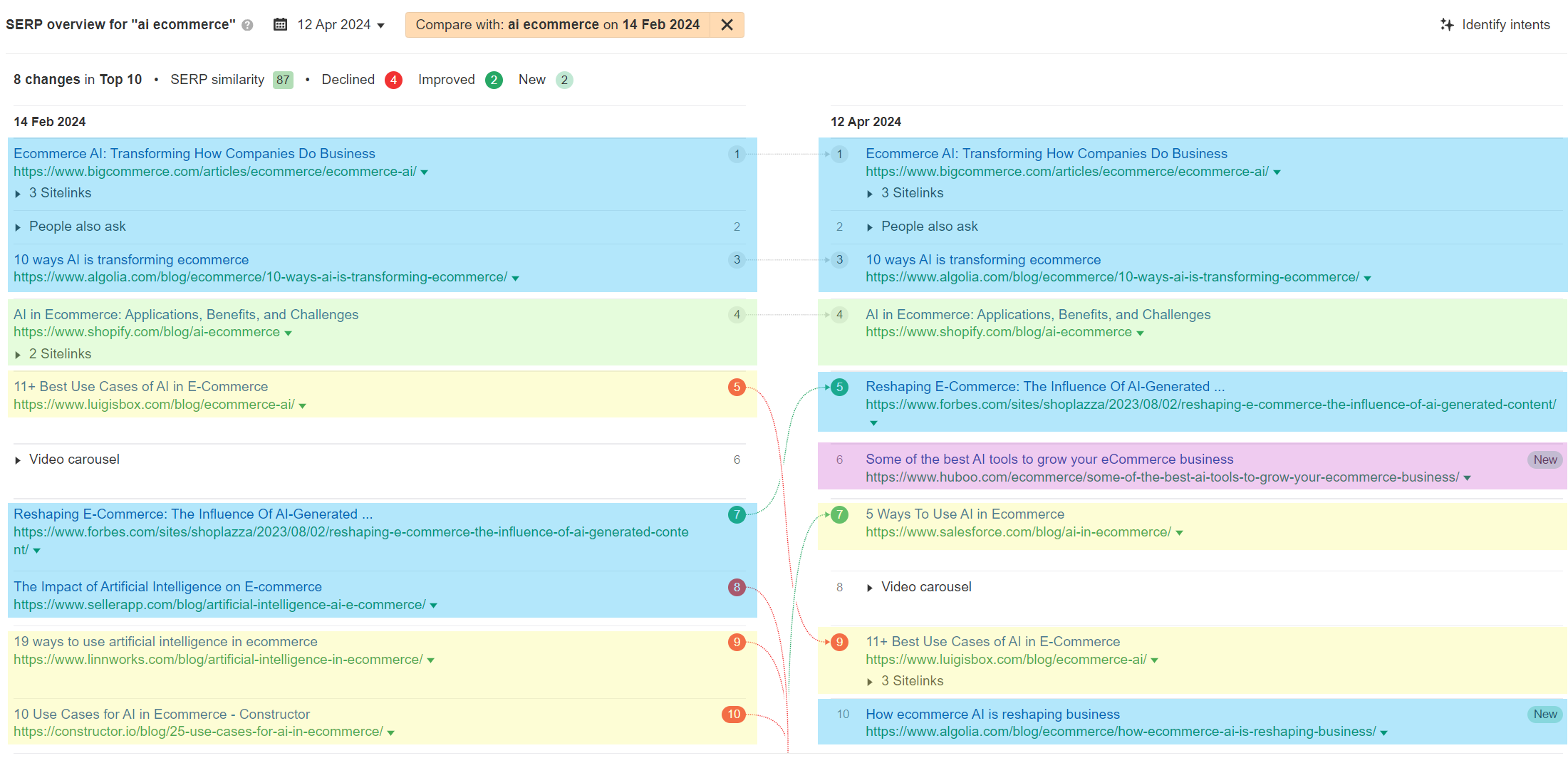Click the help icon beside SERP overview title
The width and height of the screenshot is (1568, 763).
pyautogui.click(x=247, y=25)
